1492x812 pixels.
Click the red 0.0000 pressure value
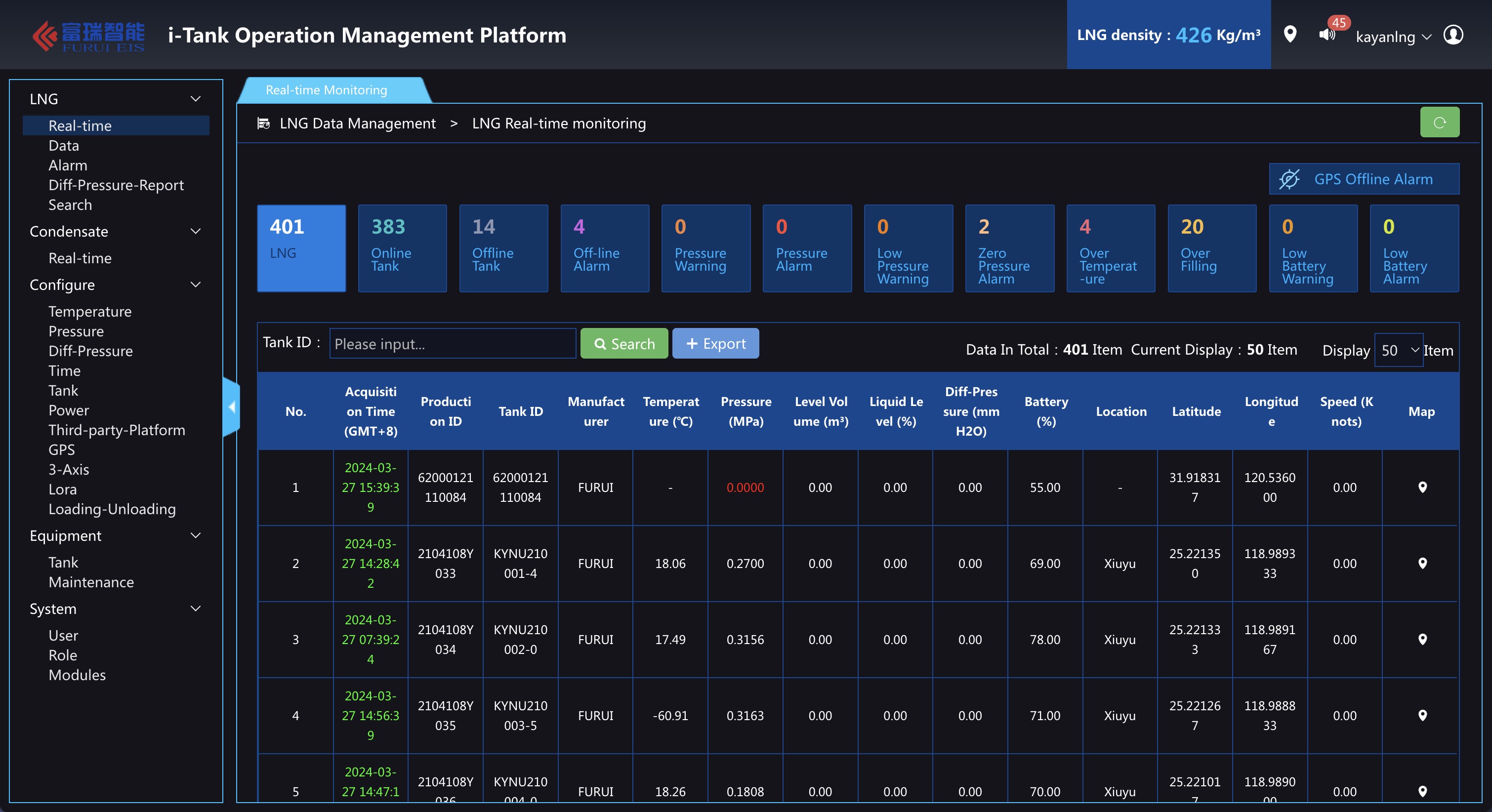tap(746, 487)
